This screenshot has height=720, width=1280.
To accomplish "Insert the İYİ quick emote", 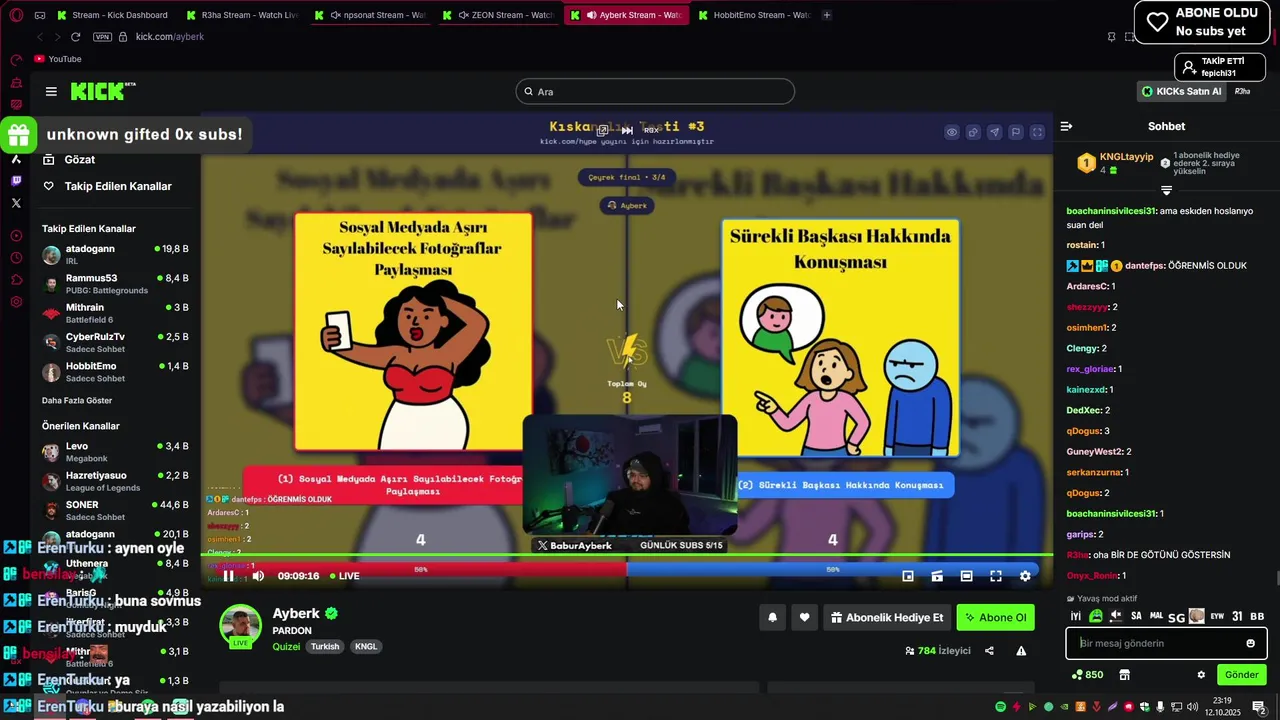I will tap(1076, 616).
